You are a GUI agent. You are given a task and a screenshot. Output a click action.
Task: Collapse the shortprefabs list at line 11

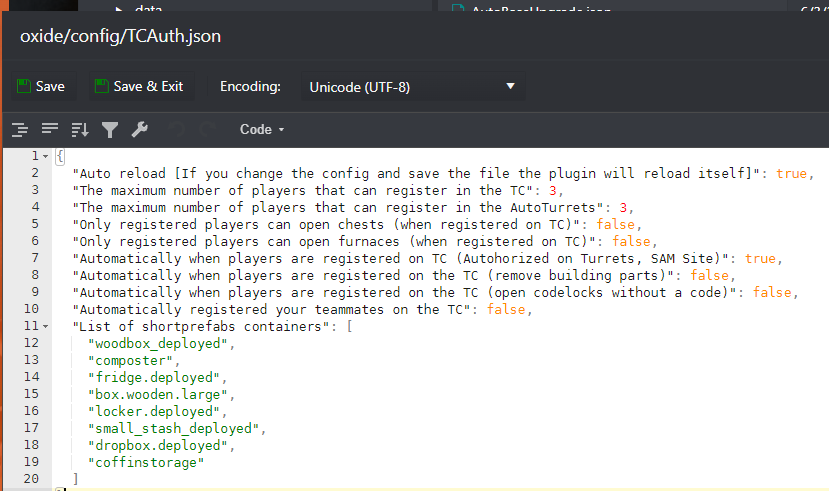[46, 326]
